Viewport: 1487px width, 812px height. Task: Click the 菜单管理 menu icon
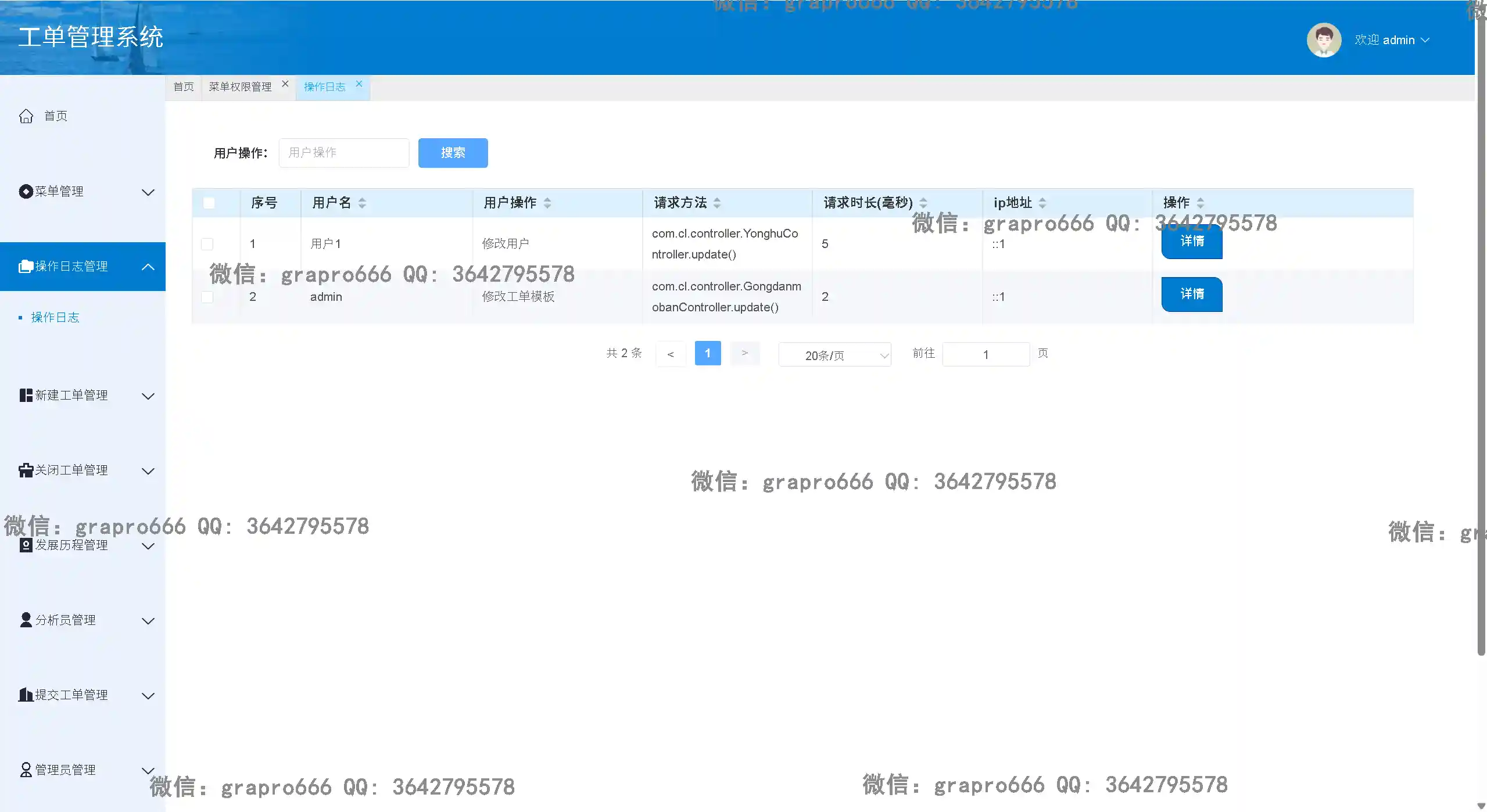point(25,191)
